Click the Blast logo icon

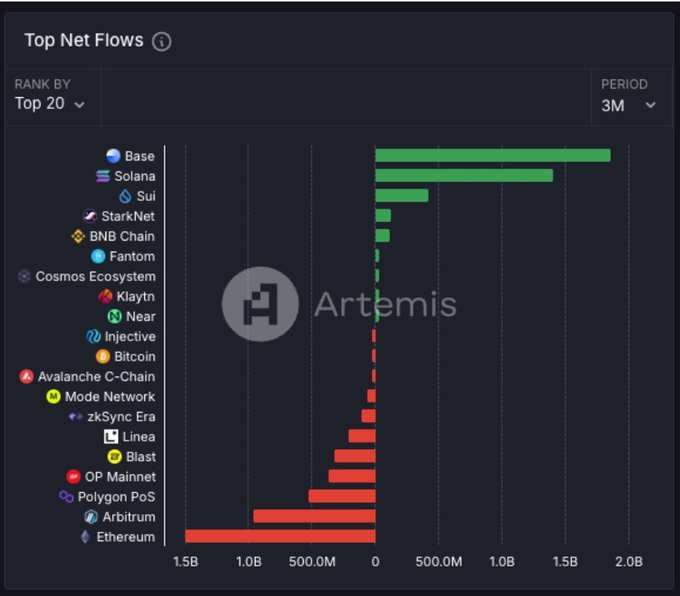pyautogui.click(x=114, y=457)
